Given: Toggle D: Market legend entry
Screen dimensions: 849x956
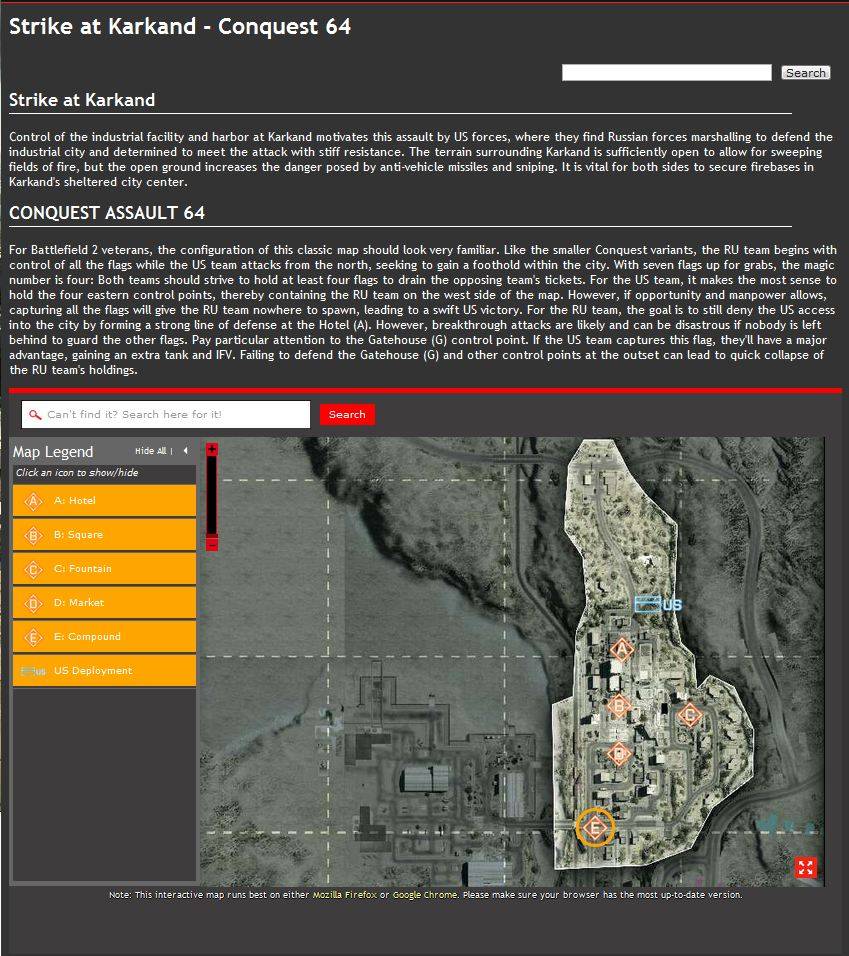Looking at the screenshot, I should point(104,603).
